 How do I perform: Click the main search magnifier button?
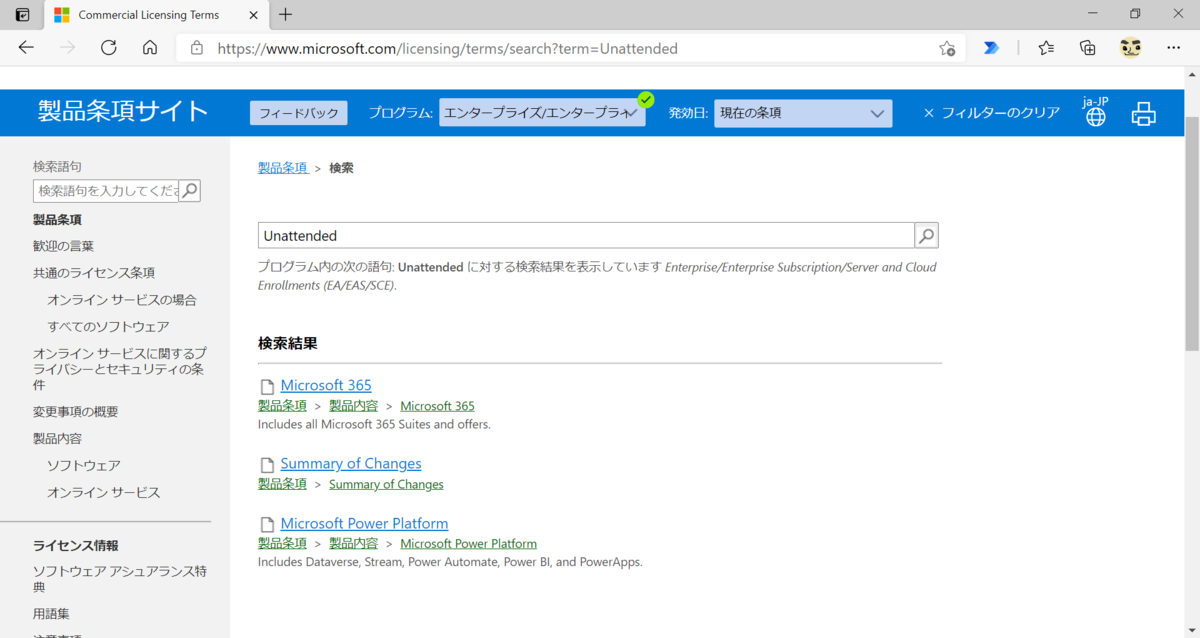[926, 236]
